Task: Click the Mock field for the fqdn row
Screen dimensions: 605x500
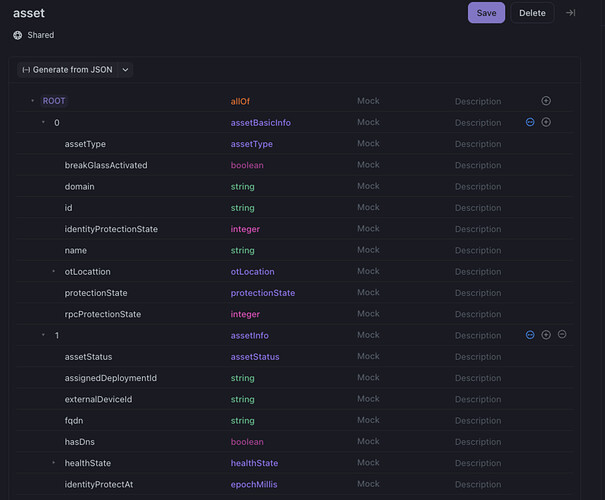Action: [x=368, y=420]
